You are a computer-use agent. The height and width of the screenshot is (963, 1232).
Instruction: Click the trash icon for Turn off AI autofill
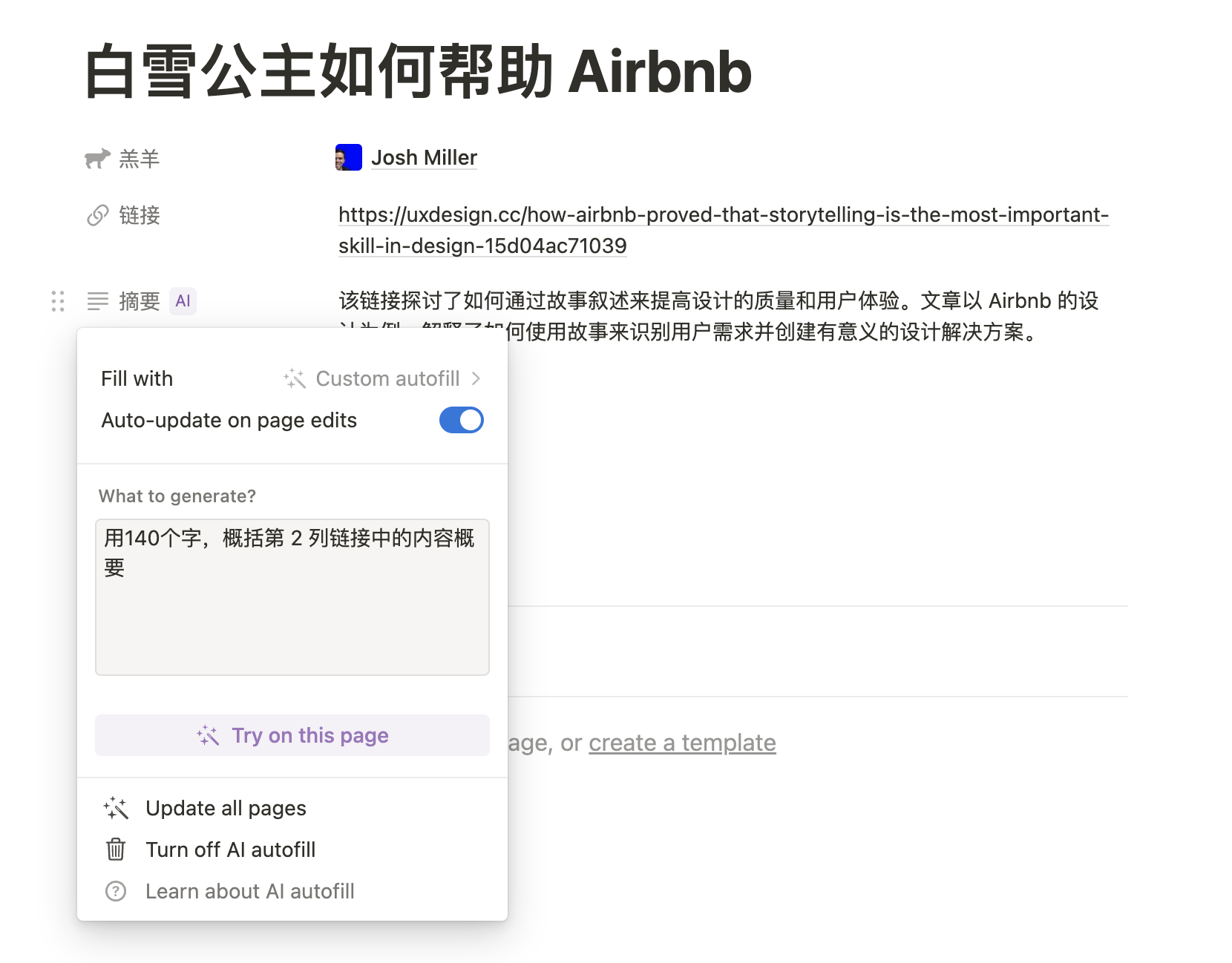[x=116, y=849]
